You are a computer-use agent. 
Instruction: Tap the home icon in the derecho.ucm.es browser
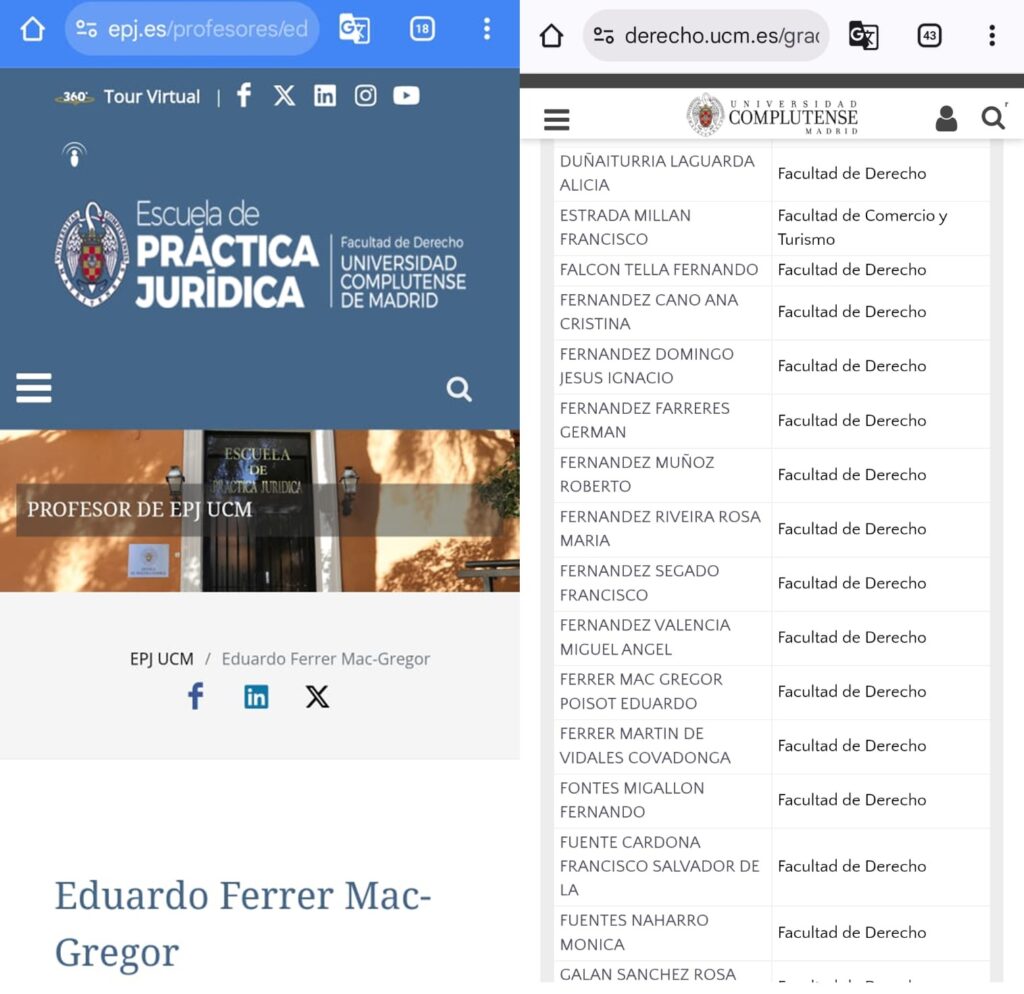552,35
